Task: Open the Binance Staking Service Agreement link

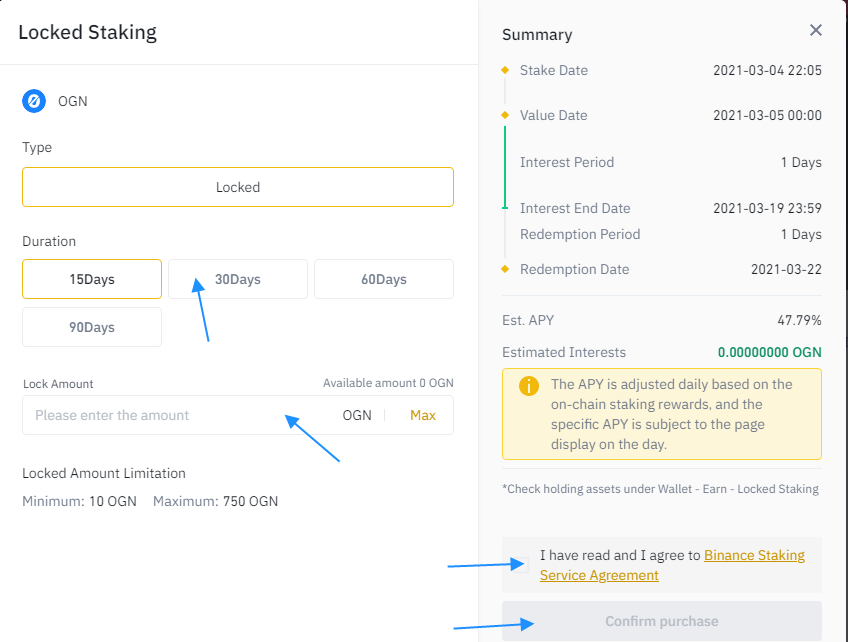Action: pos(754,555)
